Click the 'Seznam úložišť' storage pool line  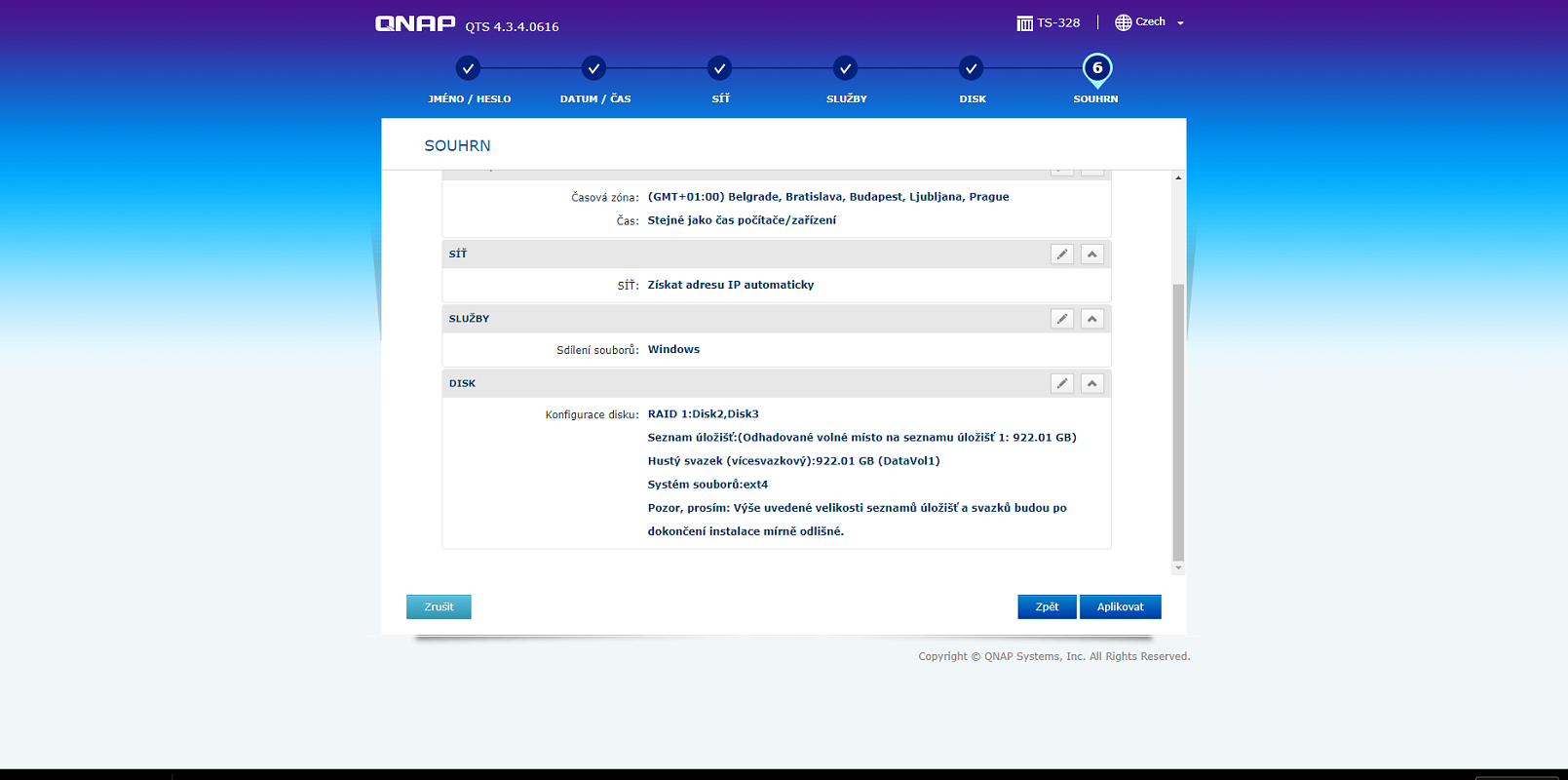pyautogui.click(x=861, y=438)
